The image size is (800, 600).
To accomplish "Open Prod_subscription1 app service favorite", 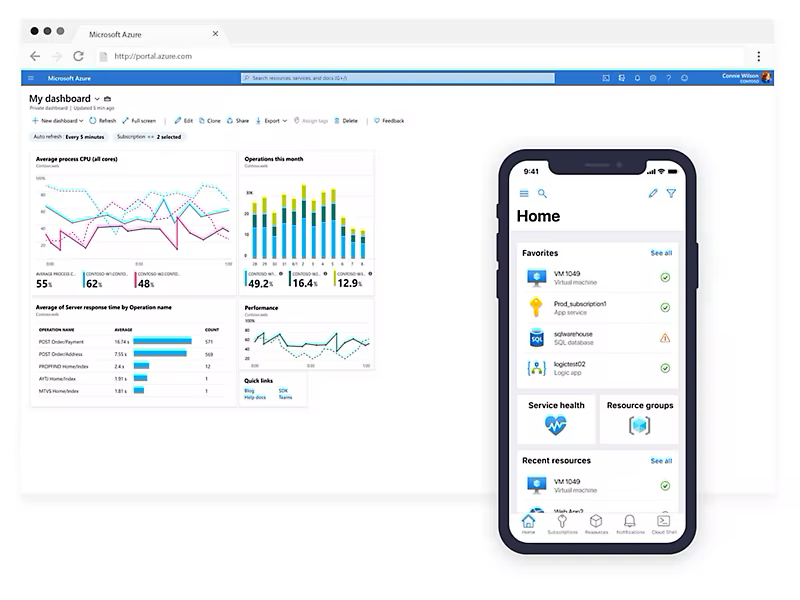I will point(598,308).
